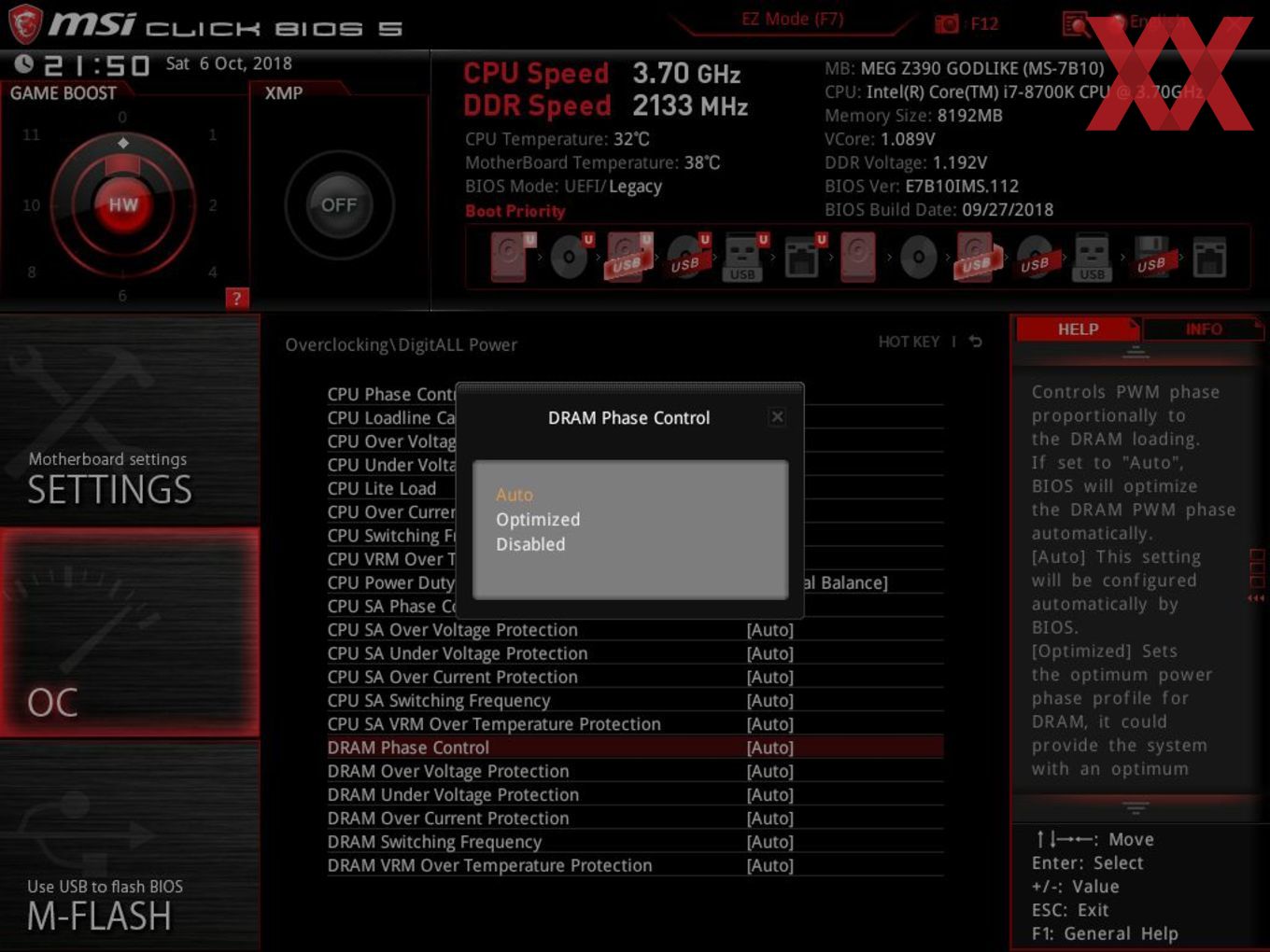Open CPU SA Switching Frequency Auto value

770,700
